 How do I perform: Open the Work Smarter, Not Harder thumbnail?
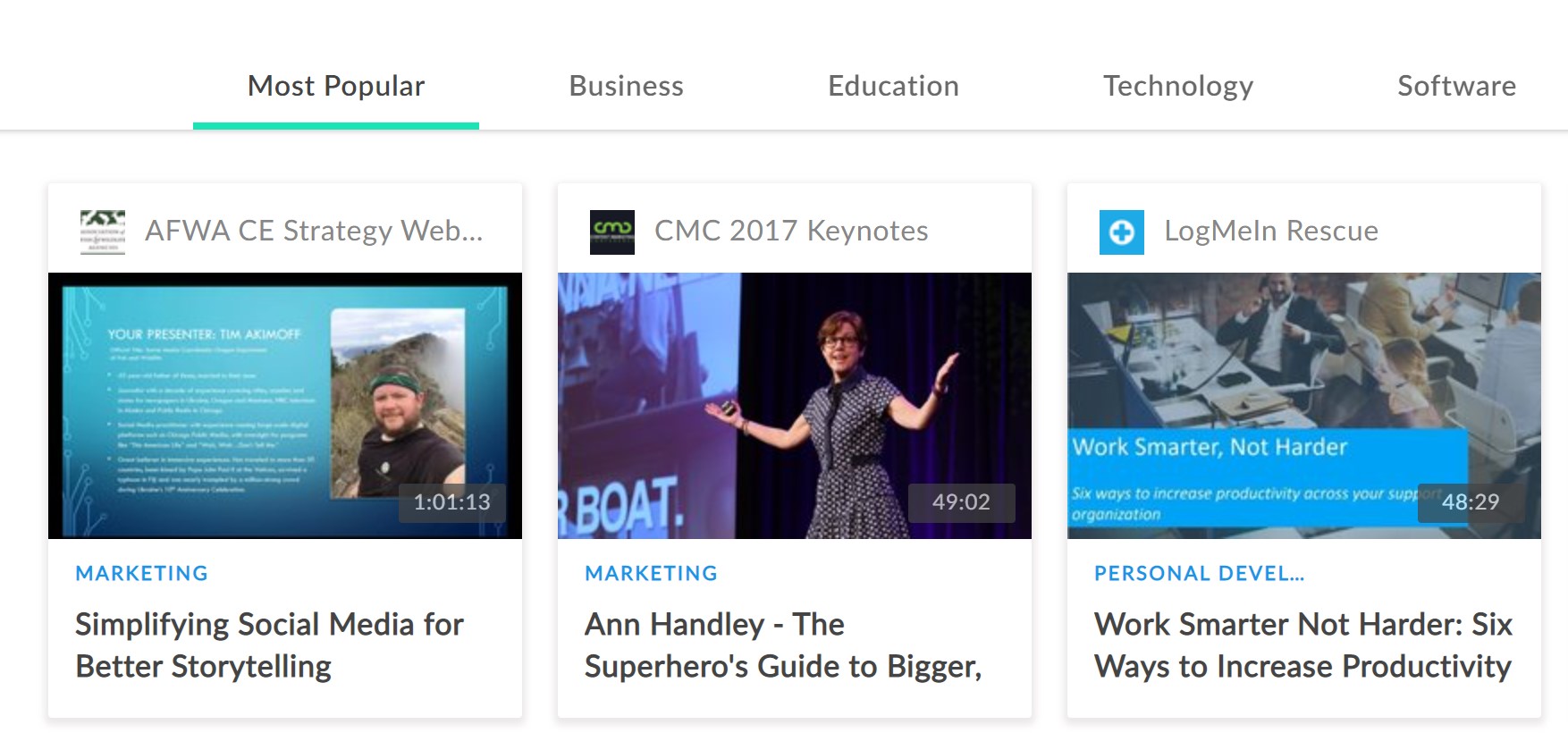click(1304, 405)
